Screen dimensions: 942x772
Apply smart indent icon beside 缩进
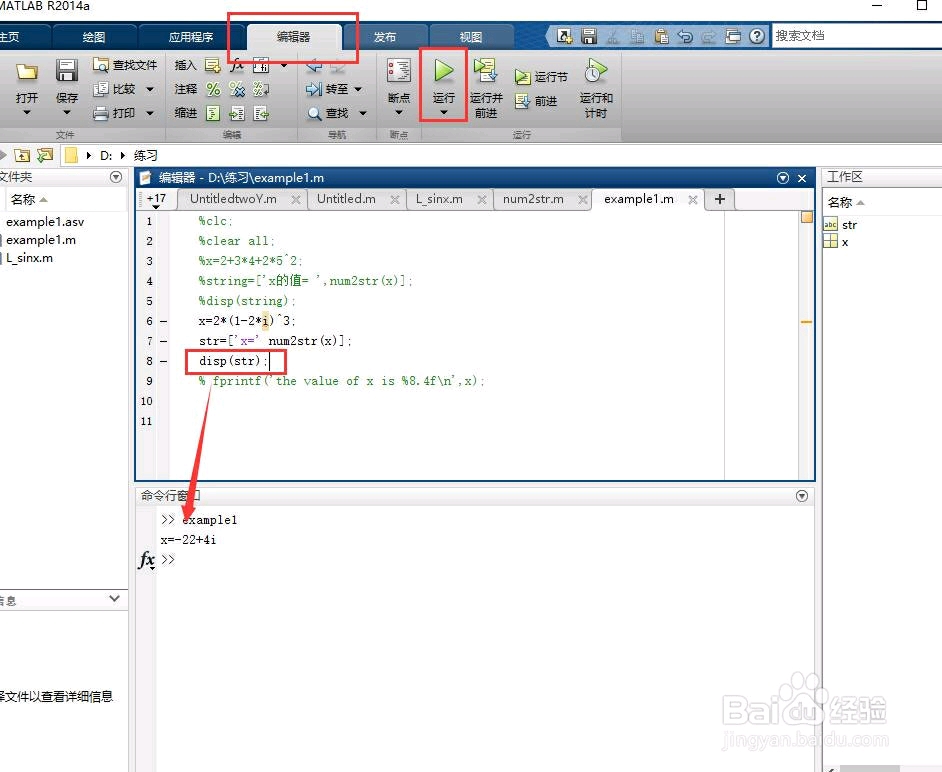(213, 113)
